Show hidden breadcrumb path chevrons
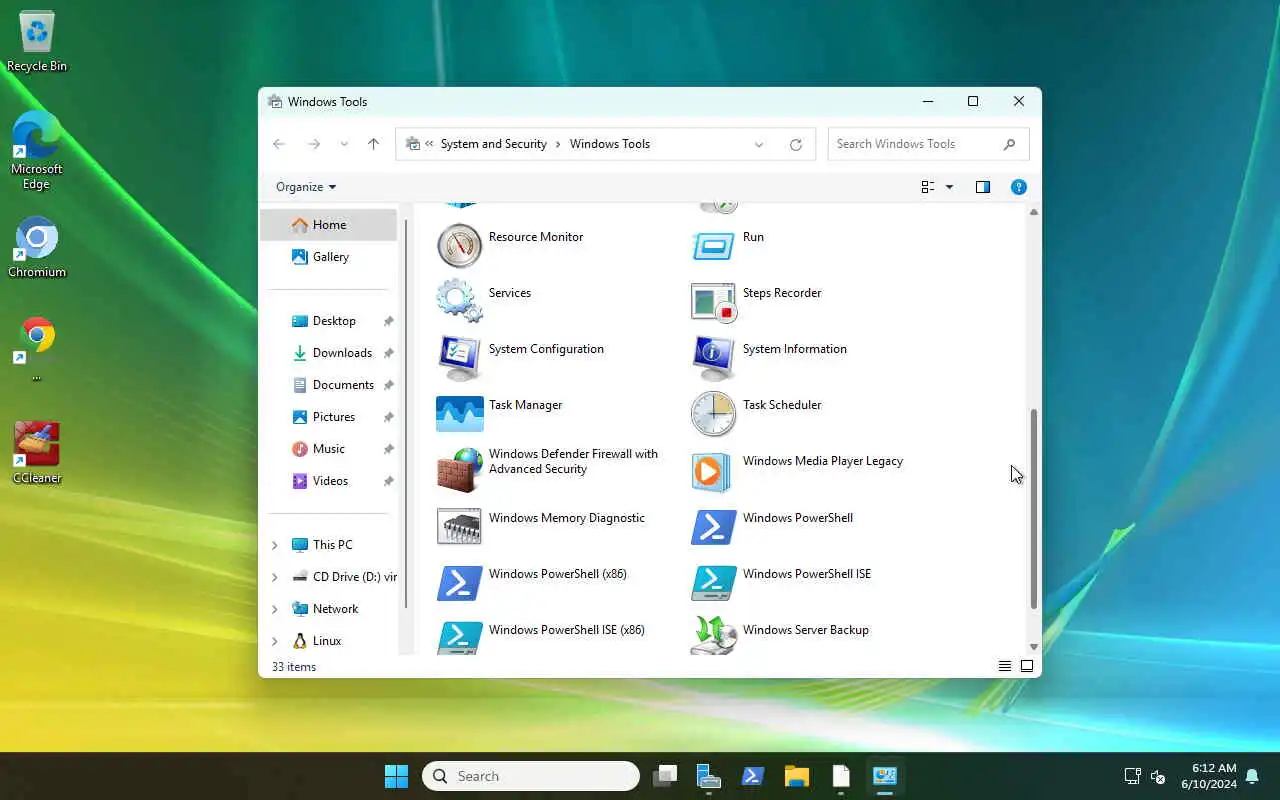The image size is (1280, 800). pyautogui.click(x=430, y=144)
